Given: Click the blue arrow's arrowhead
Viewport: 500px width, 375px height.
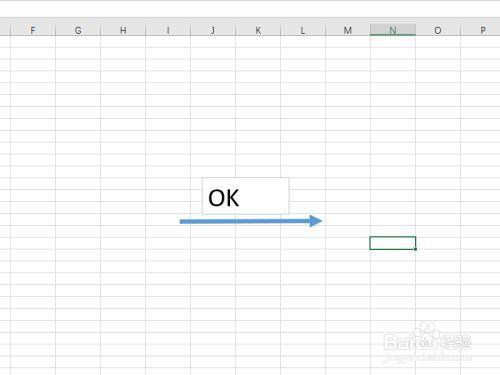Looking at the screenshot, I should (316, 221).
